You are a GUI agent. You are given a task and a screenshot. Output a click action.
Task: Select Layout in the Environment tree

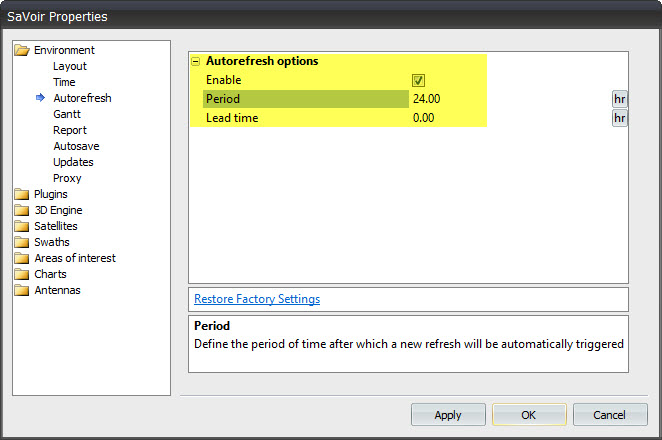[x=70, y=66]
